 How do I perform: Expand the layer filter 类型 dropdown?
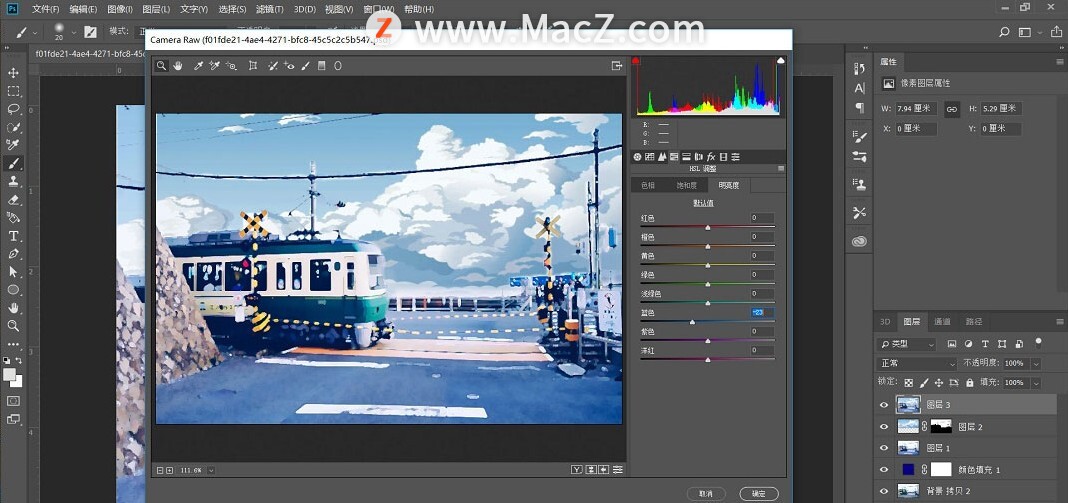[x=905, y=344]
